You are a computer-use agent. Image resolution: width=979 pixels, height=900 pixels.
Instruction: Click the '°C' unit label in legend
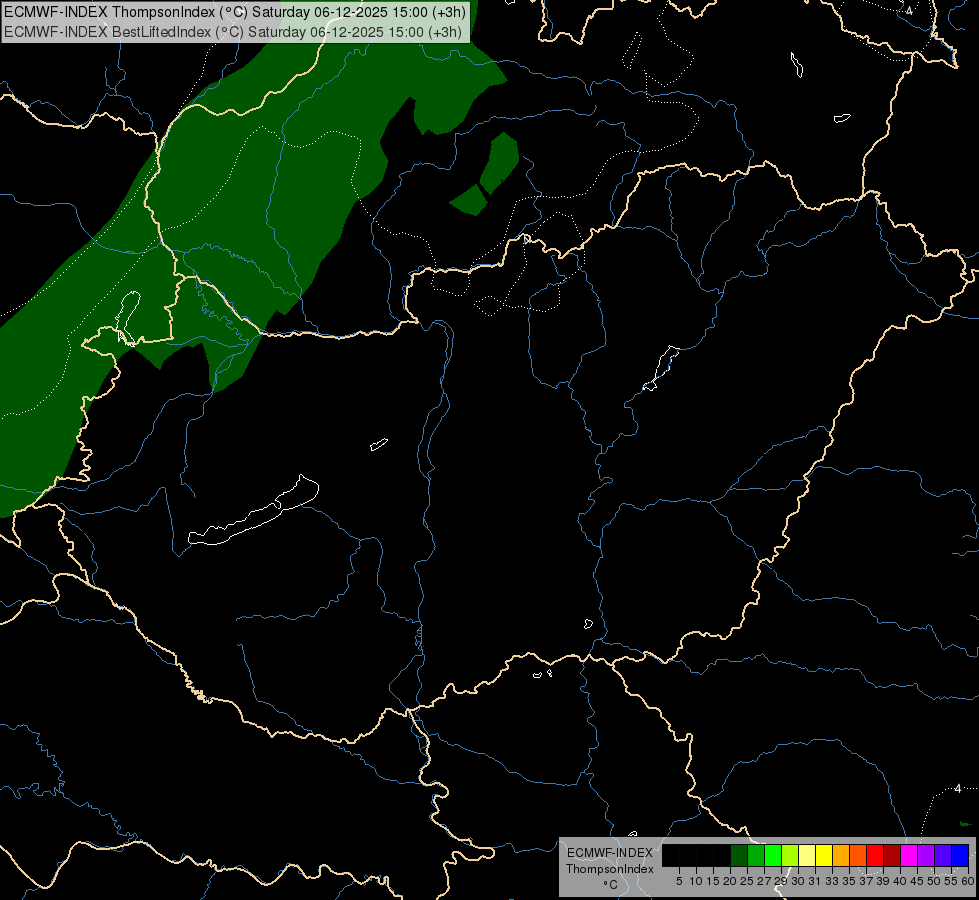coord(610,885)
